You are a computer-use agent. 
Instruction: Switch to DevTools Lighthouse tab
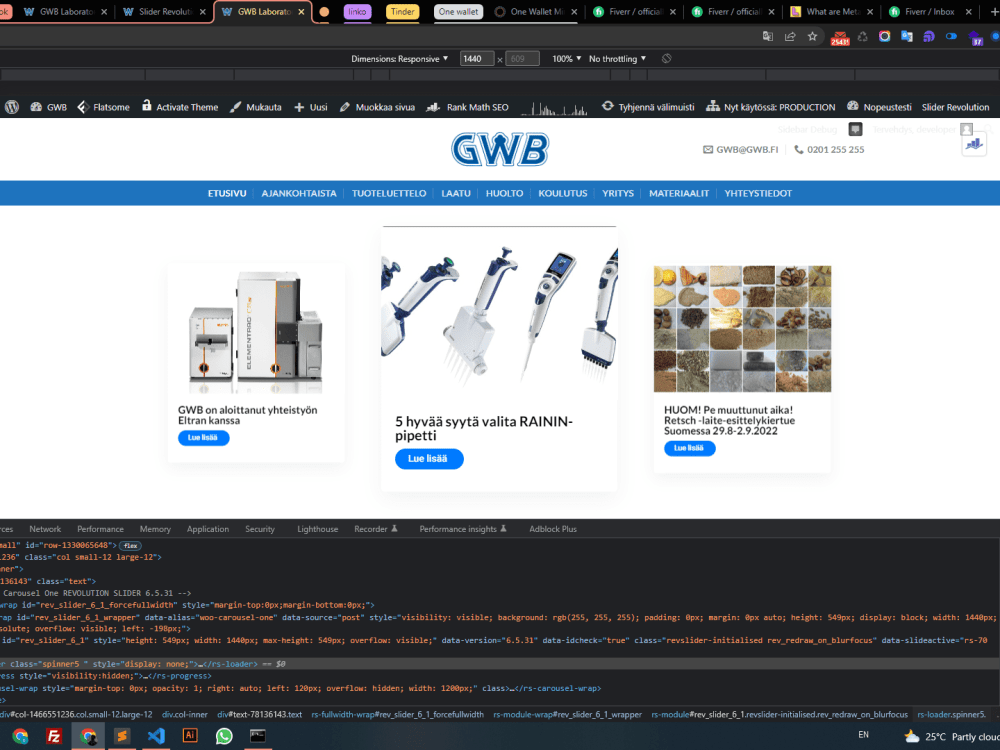tap(318, 529)
